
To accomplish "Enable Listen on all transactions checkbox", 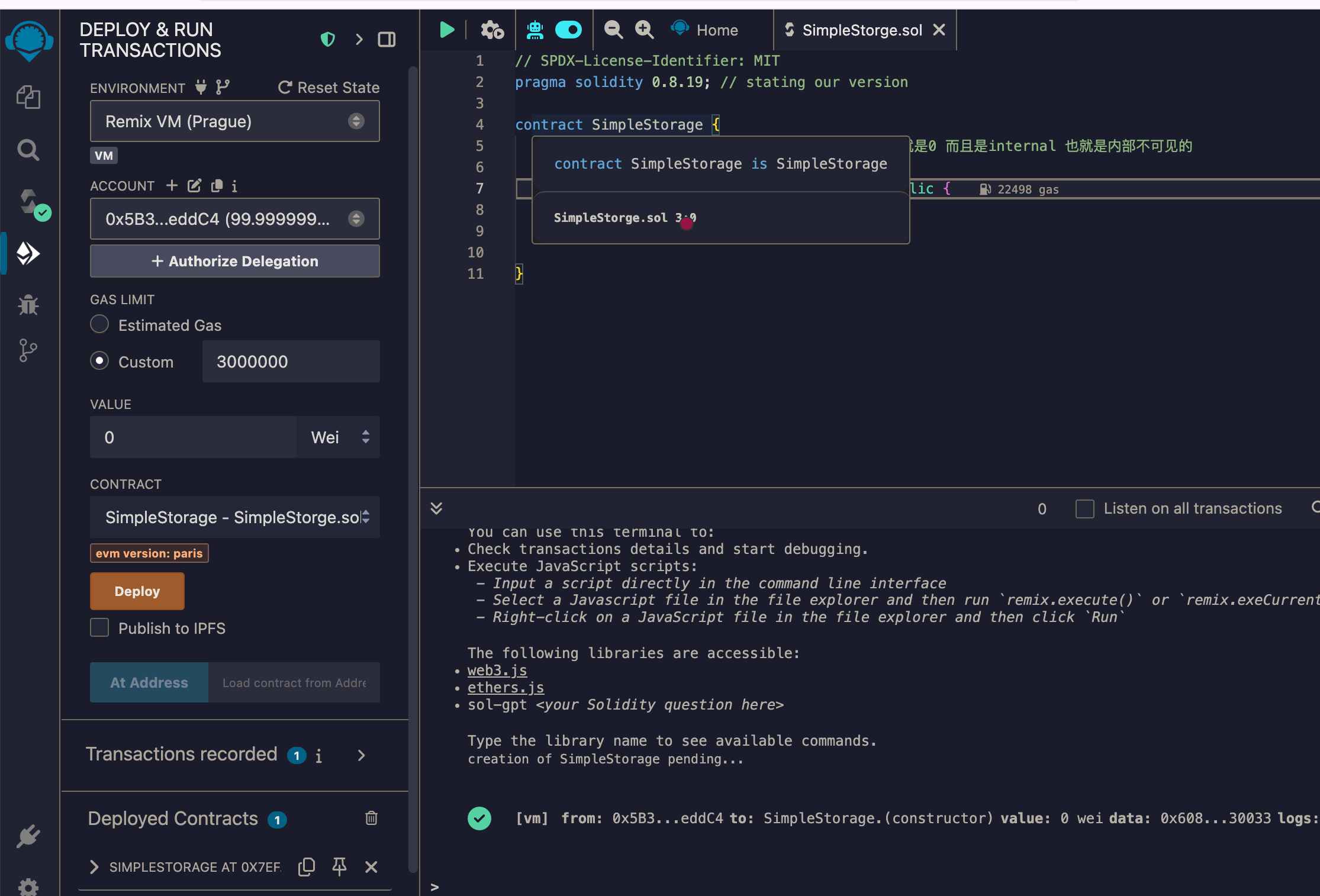I will tap(1084, 509).
